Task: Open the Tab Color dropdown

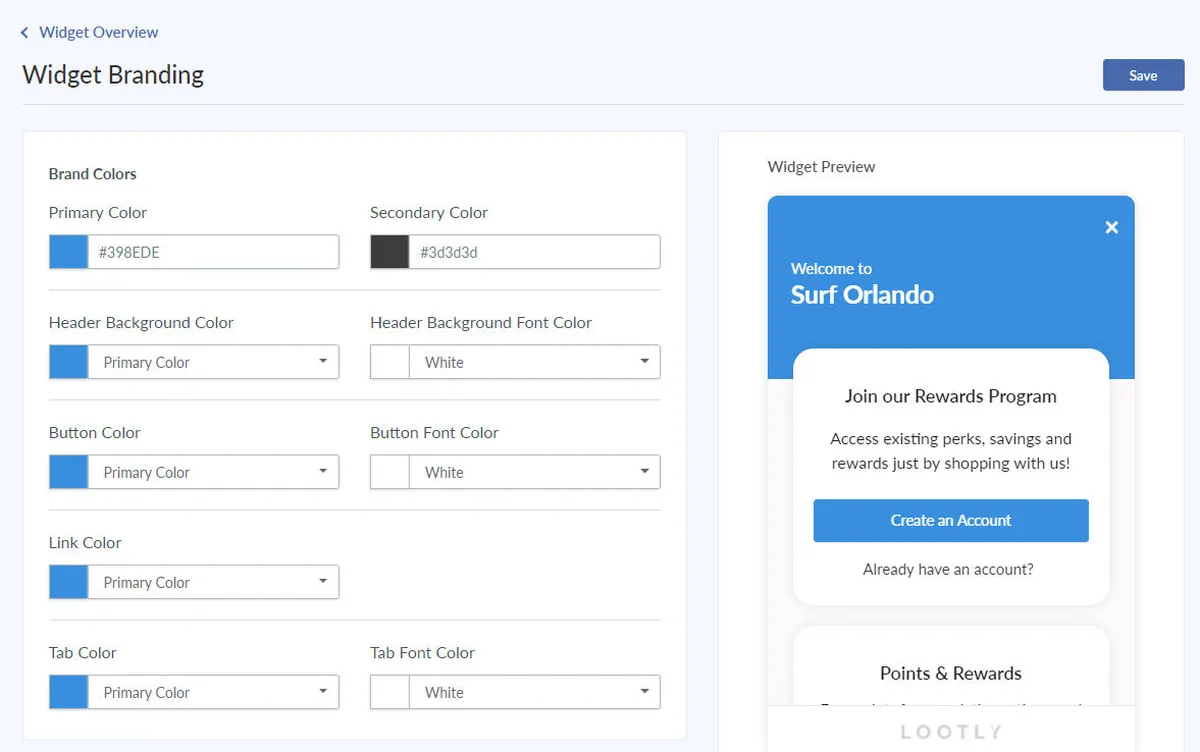Action: click(213, 692)
